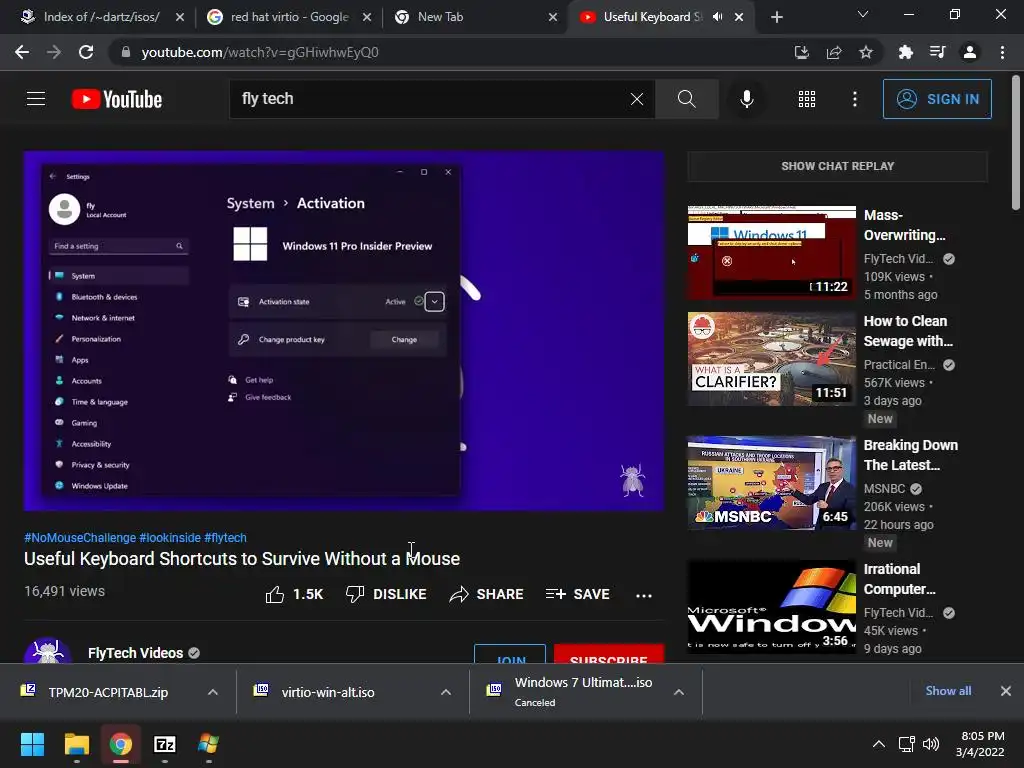
Task: Open network icon in system tray
Action: [906, 744]
